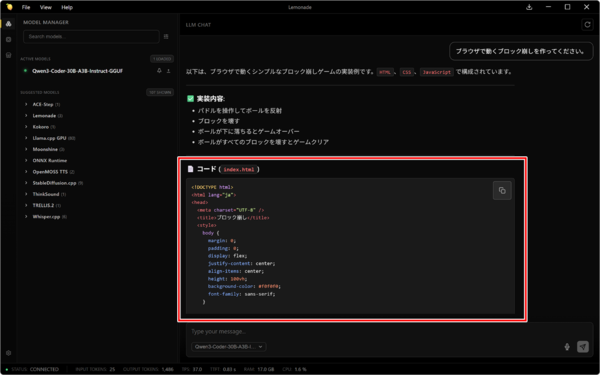Eject the loaded Qwen3-Coder model
The width and height of the screenshot is (600, 375).
point(168,71)
